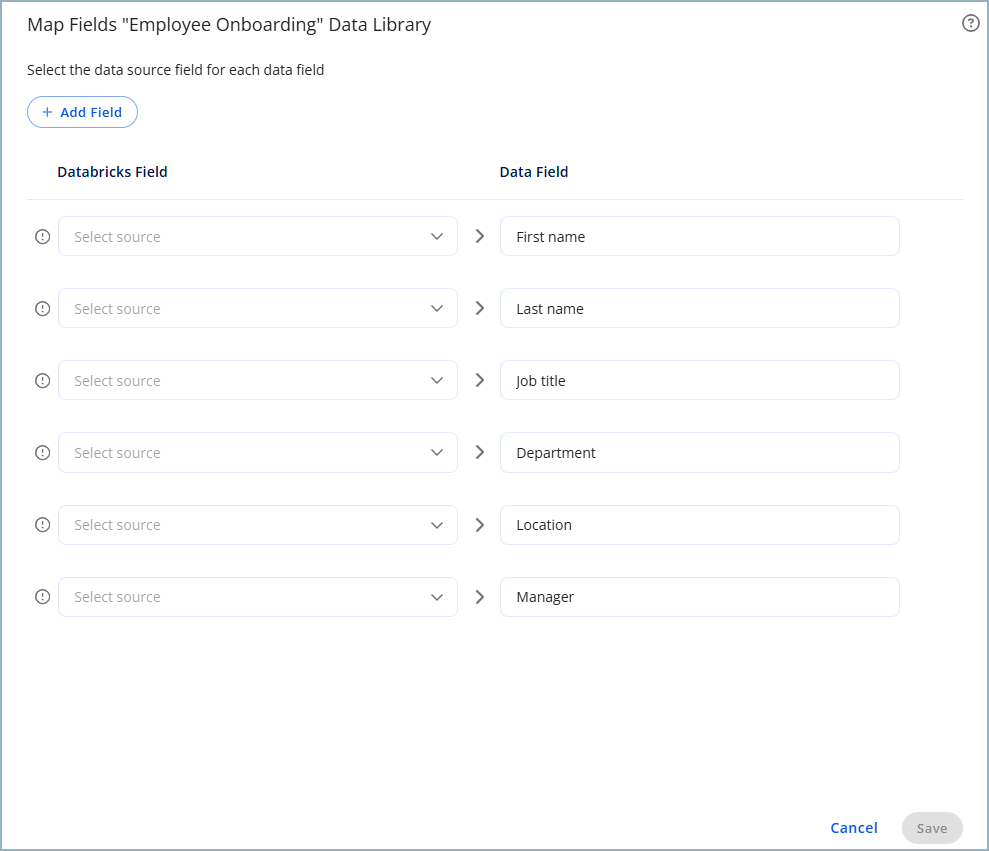The image size is (989, 851).
Task: Click the warning icon beside Location row
Action: [42, 525]
